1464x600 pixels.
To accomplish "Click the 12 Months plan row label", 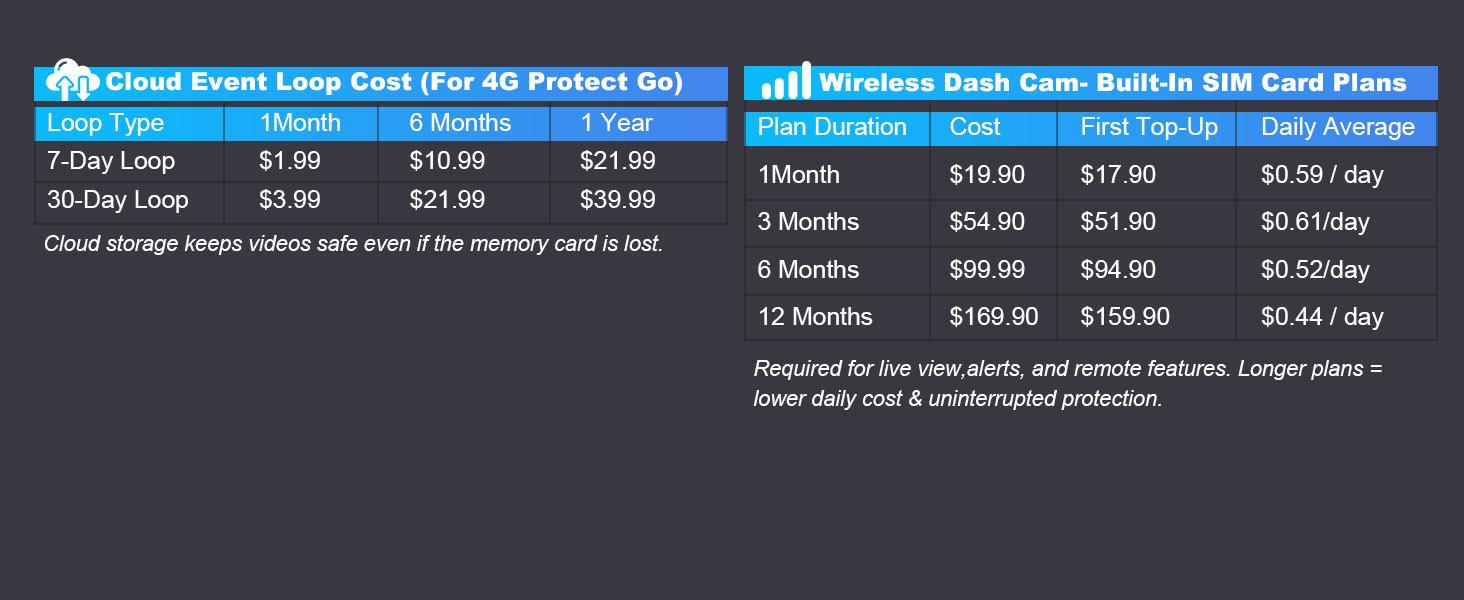I will pyautogui.click(x=815, y=317).
